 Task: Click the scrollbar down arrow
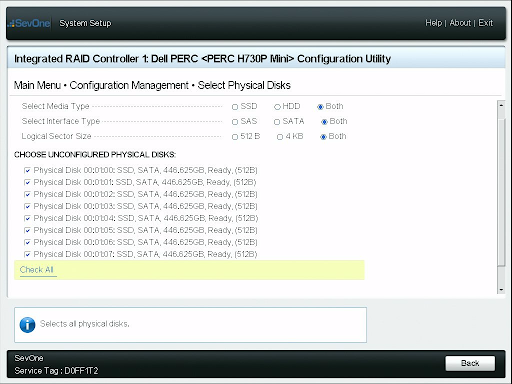tap(501, 290)
